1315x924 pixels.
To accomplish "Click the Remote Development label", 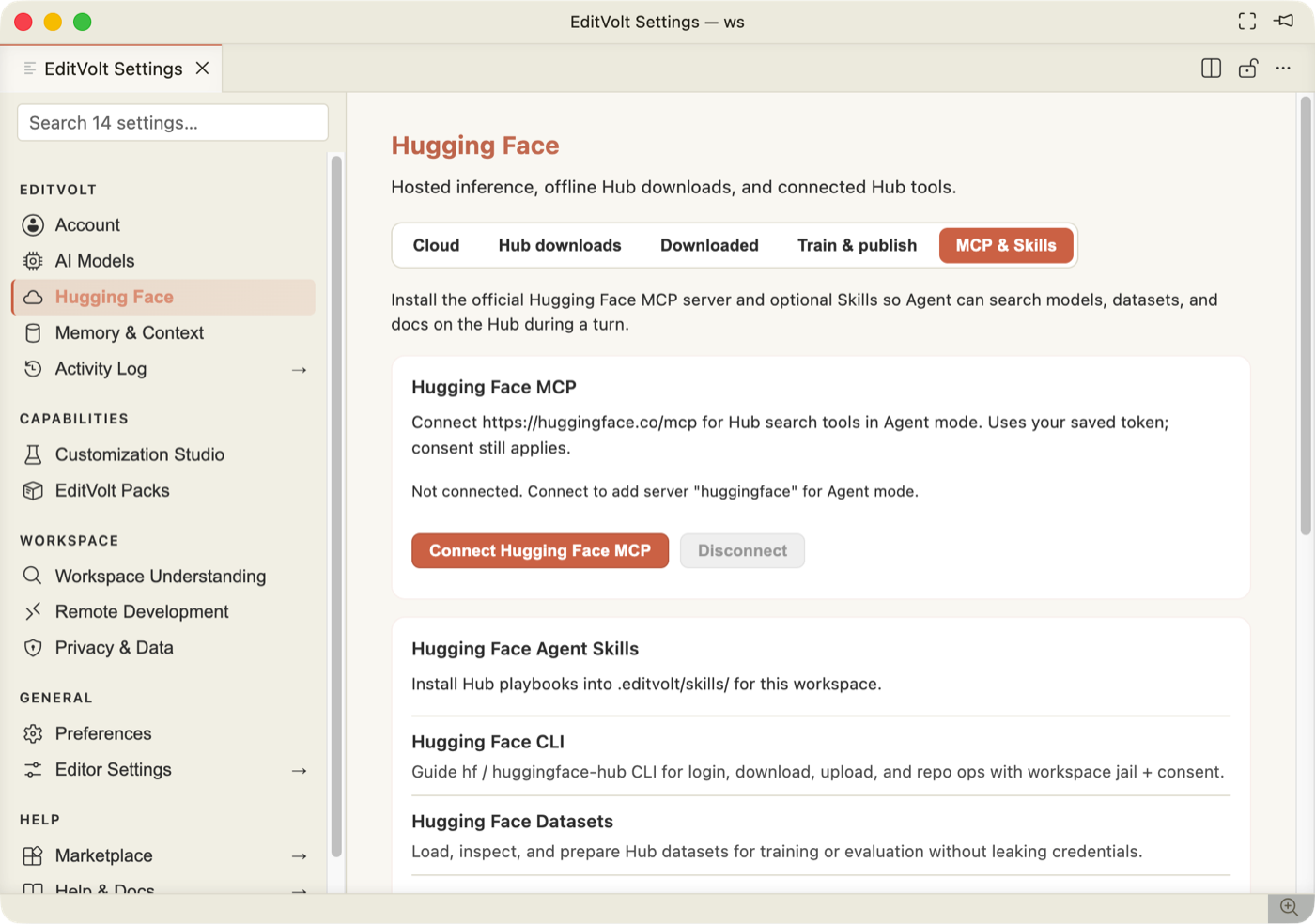I will (x=142, y=612).
